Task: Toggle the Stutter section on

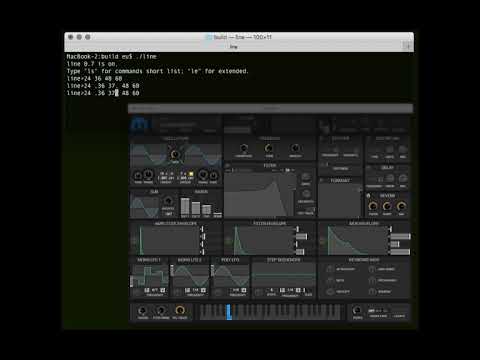Action: click(x=322, y=138)
